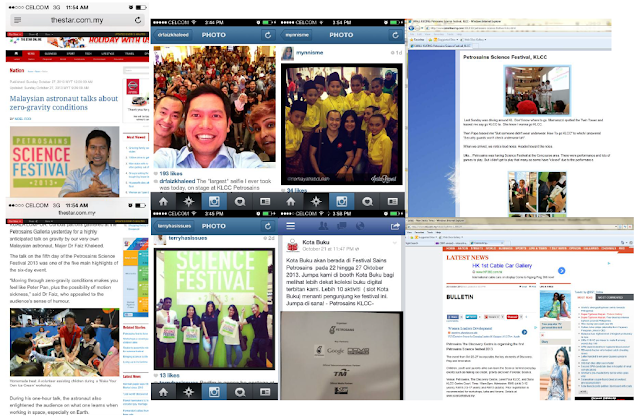Open headline 'Malaysian astronaut talks about zero-gravity conditions'
The image size is (640, 417).
[x=64, y=103]
